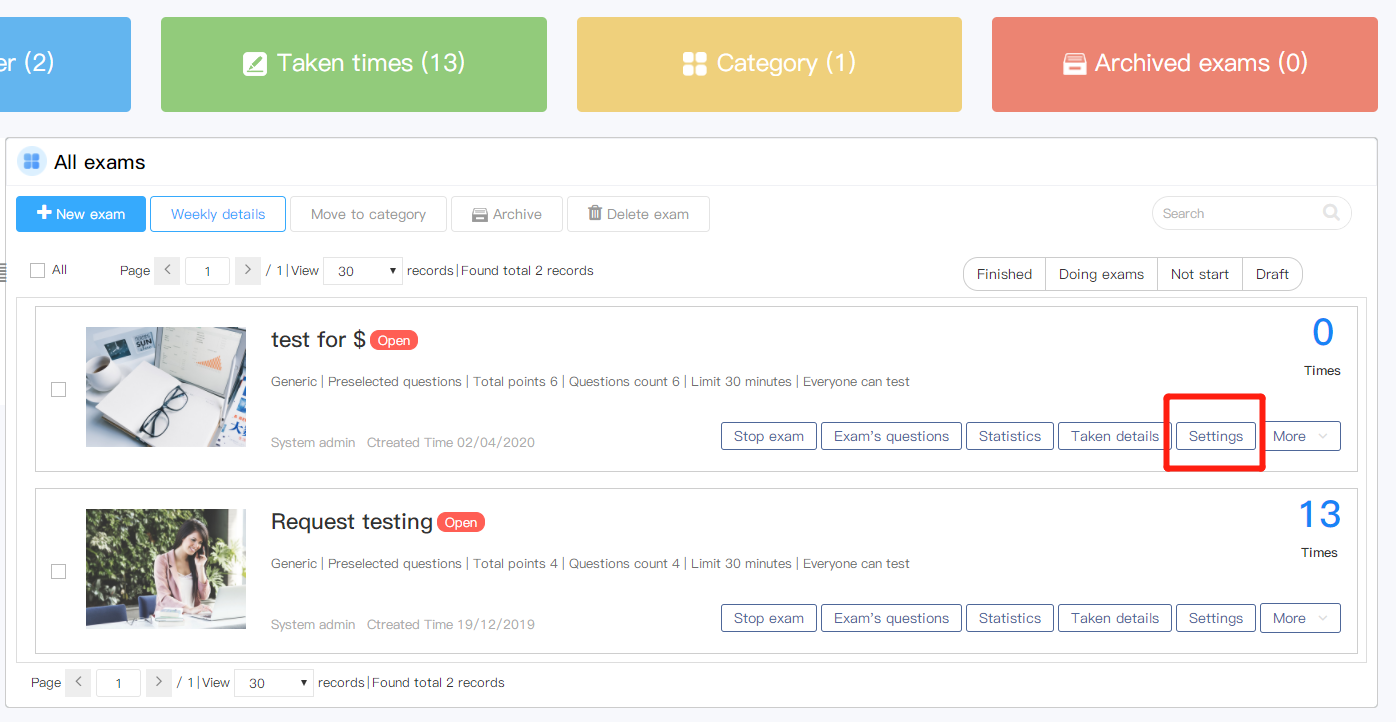Click the archive icon on Archive button
The height and width of the screenshot is (722, 1396).
pos(481,213)
